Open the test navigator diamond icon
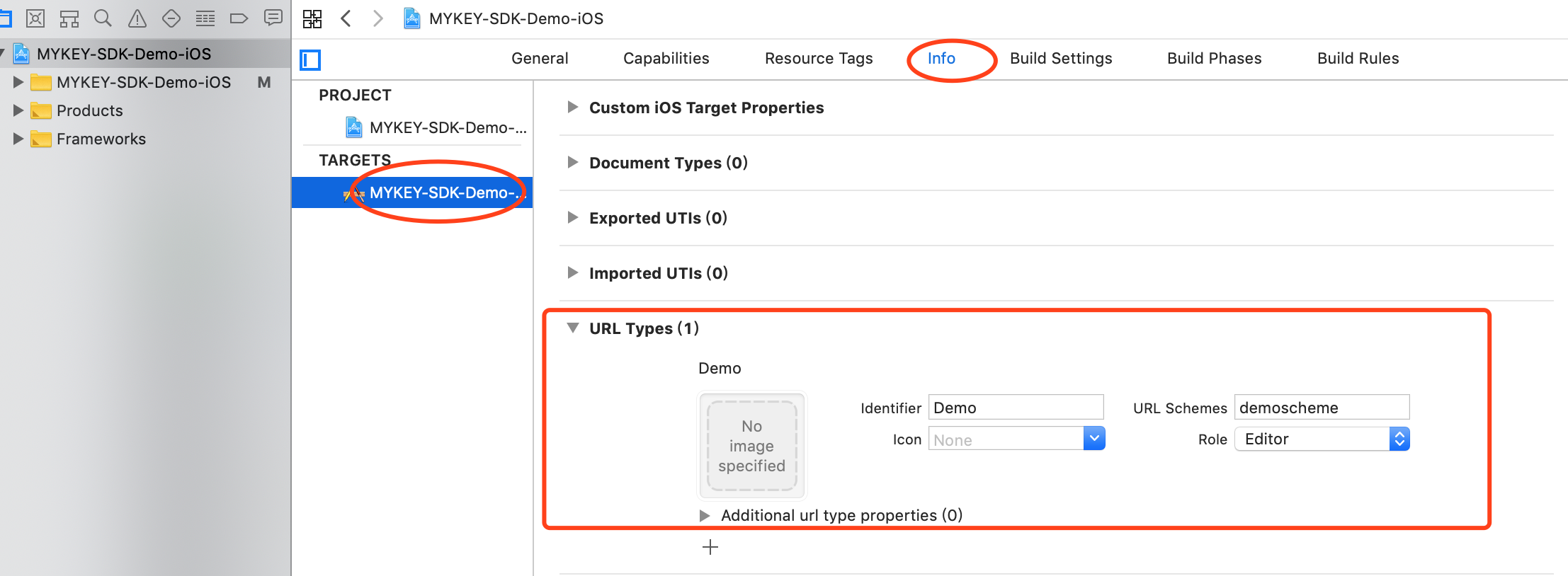1568x576 pixels. [171, 18]
